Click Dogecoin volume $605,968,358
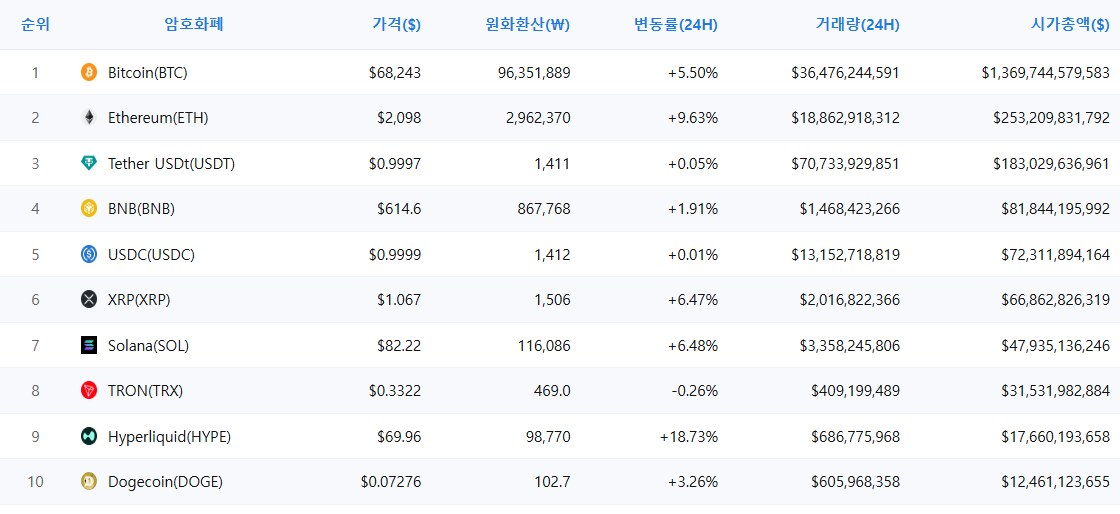1120x514 pixels. [x=856, y=483]
